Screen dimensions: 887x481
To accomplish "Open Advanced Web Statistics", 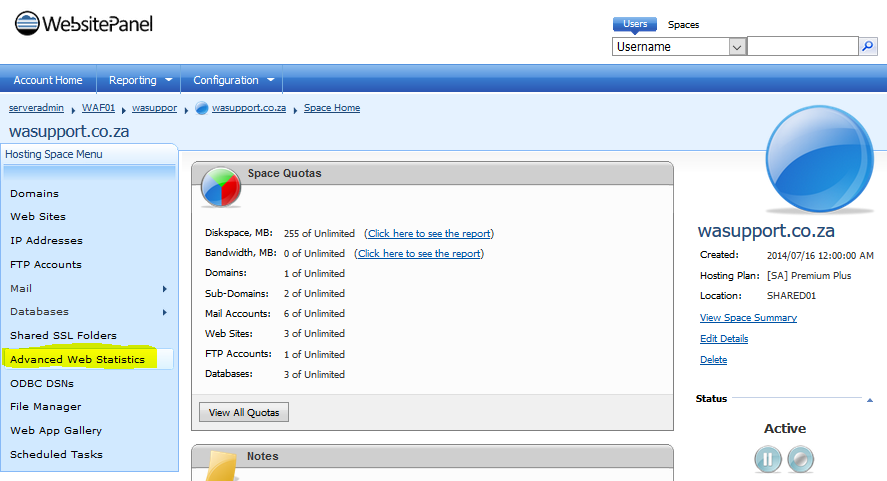I will [x=77, y=359].
